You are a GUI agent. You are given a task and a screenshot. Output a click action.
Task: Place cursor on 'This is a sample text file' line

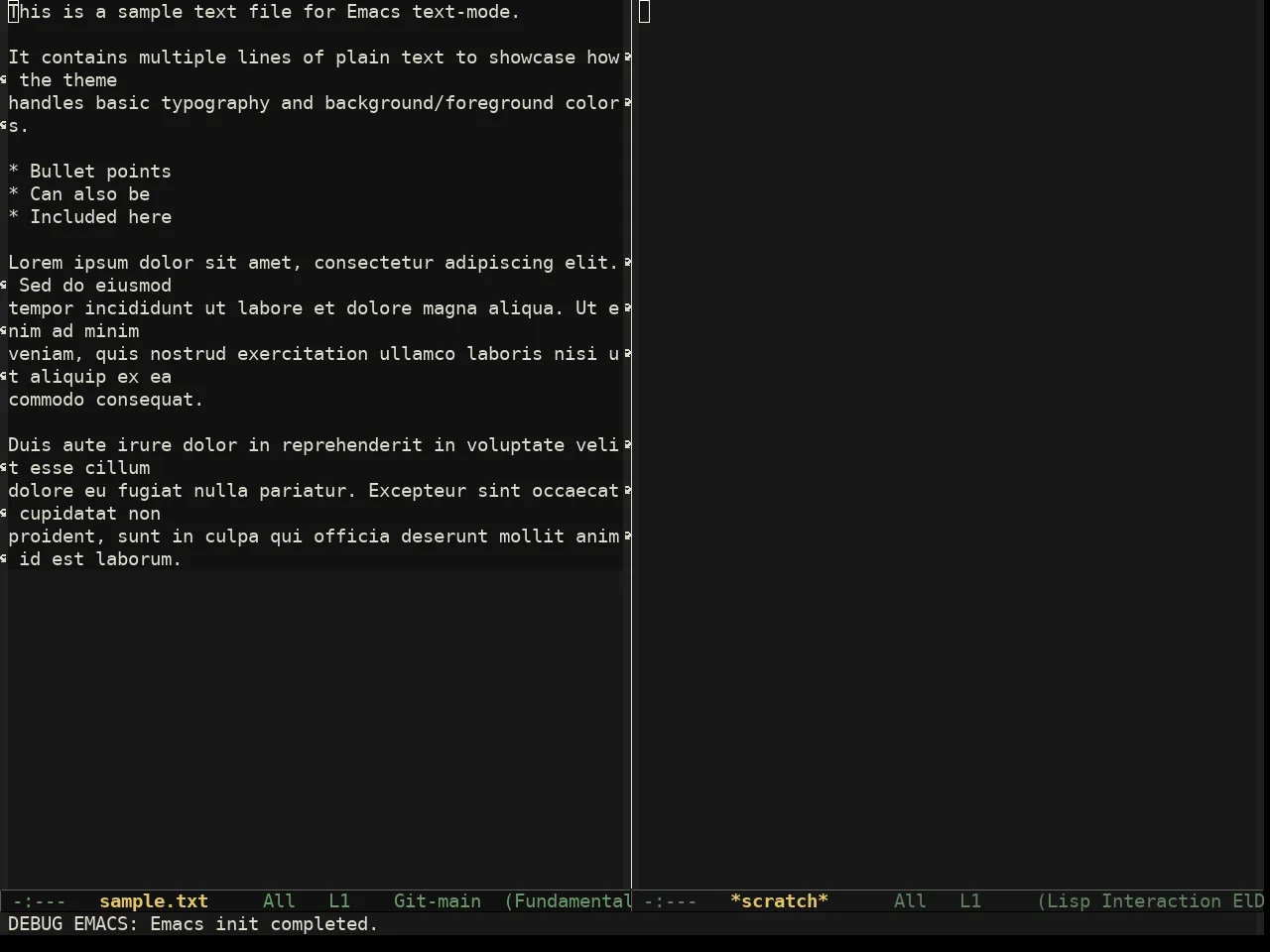coord(264,12)
